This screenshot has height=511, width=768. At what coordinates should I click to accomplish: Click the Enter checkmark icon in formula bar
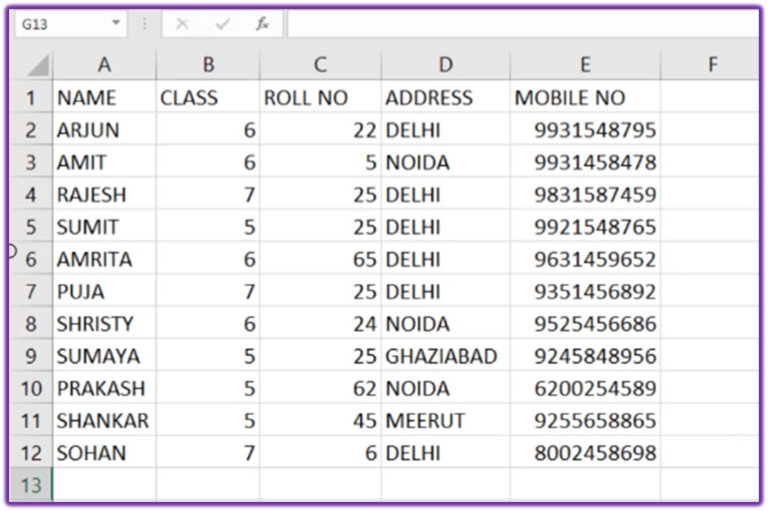coord(222,23)
